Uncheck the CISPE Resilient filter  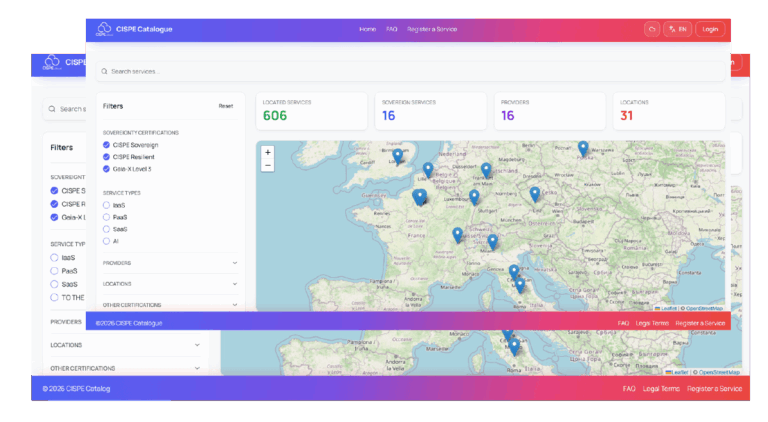coord(107,157)
